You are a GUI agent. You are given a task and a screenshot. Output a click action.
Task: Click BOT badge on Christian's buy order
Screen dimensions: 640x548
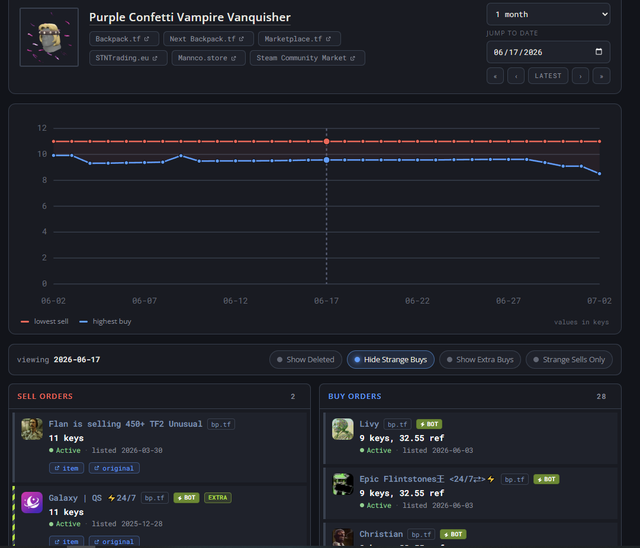point(453,535)
